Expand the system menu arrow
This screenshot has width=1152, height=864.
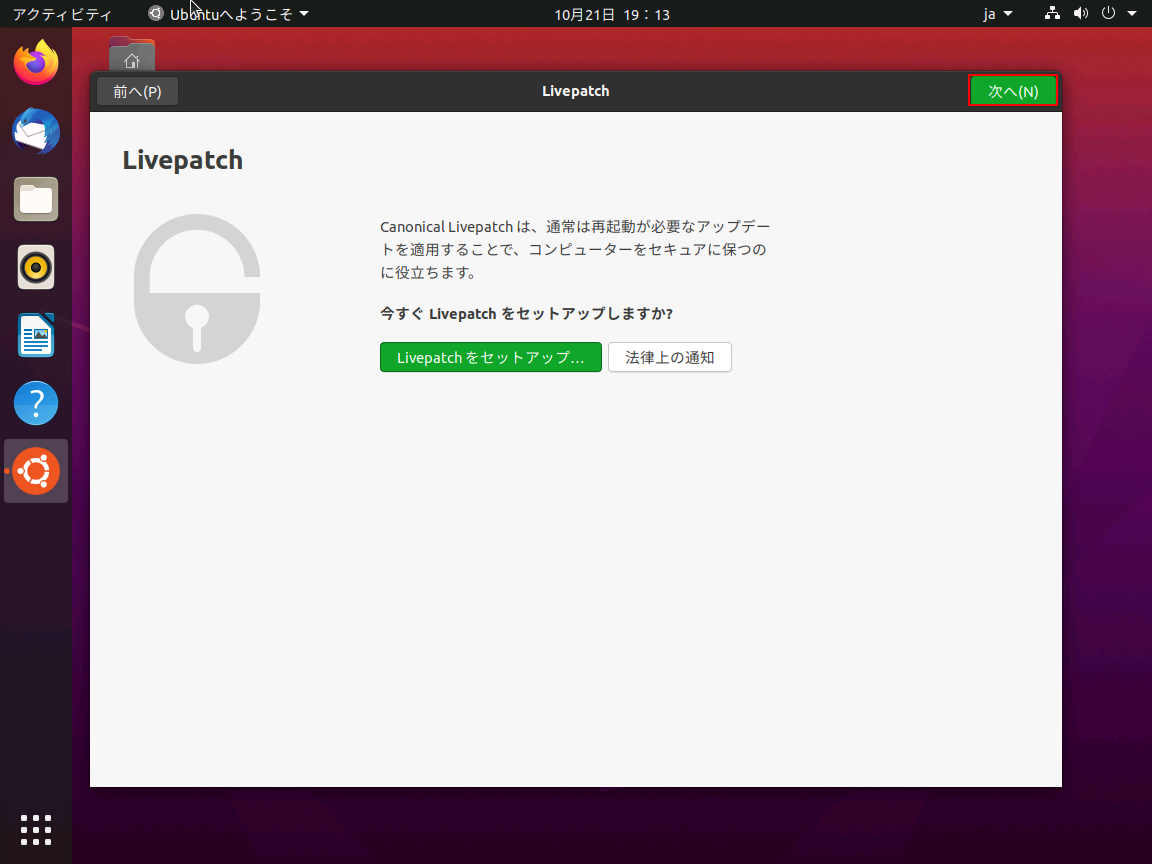click(1132, 14)
